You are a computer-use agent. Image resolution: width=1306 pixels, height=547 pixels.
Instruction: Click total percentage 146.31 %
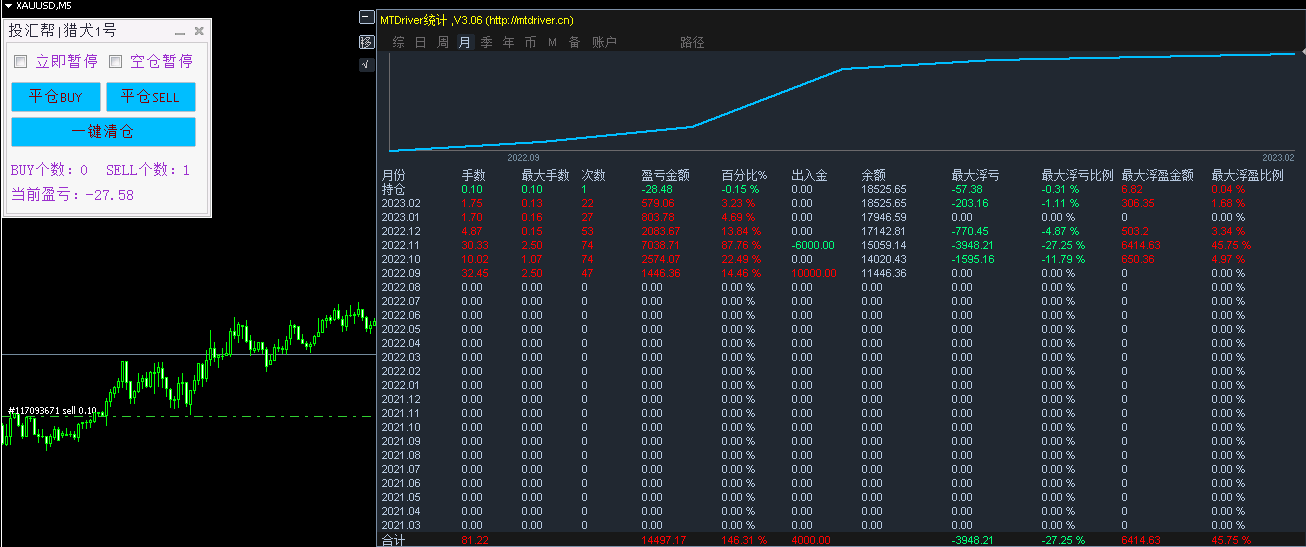point(746,540)
